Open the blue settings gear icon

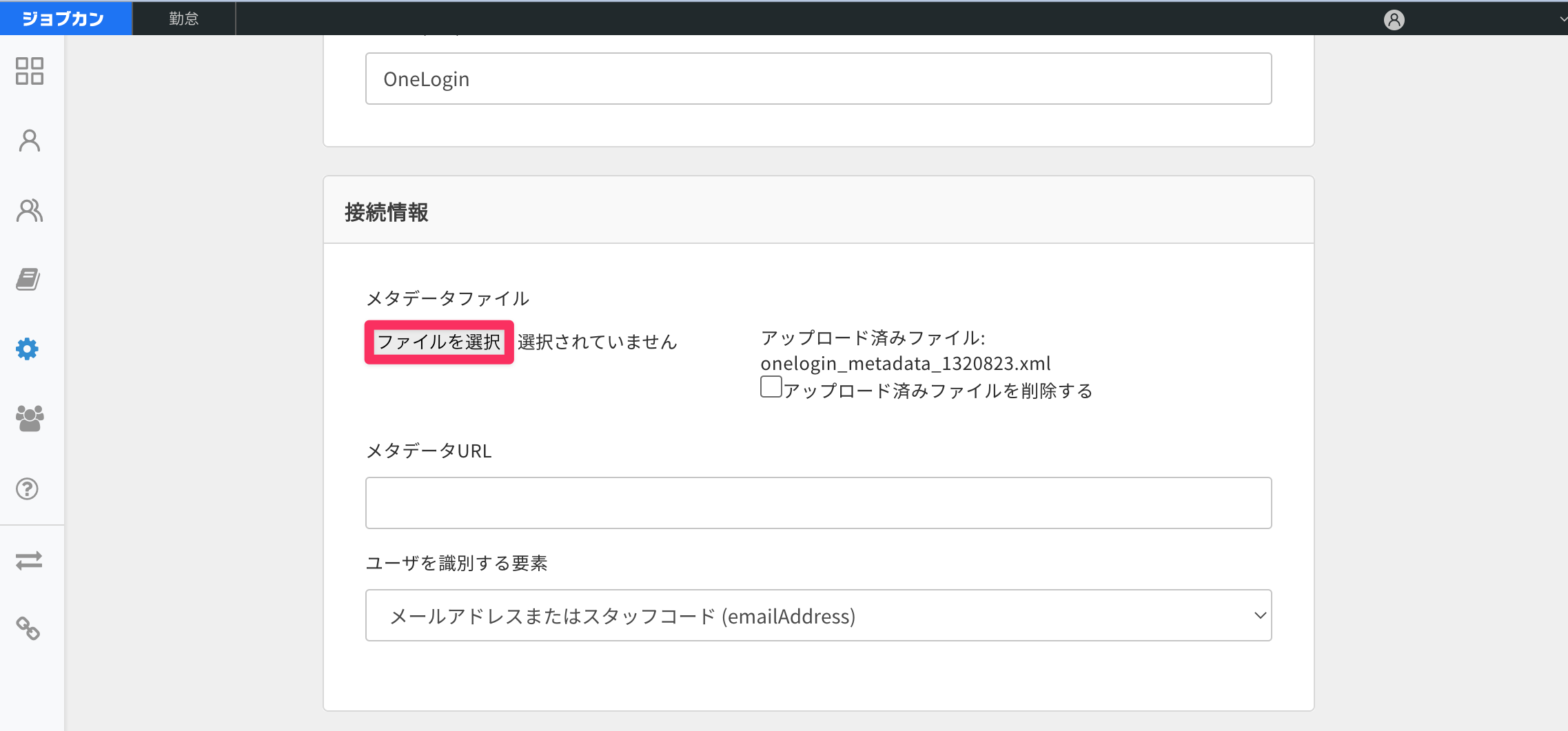click(x=28, y=349)
